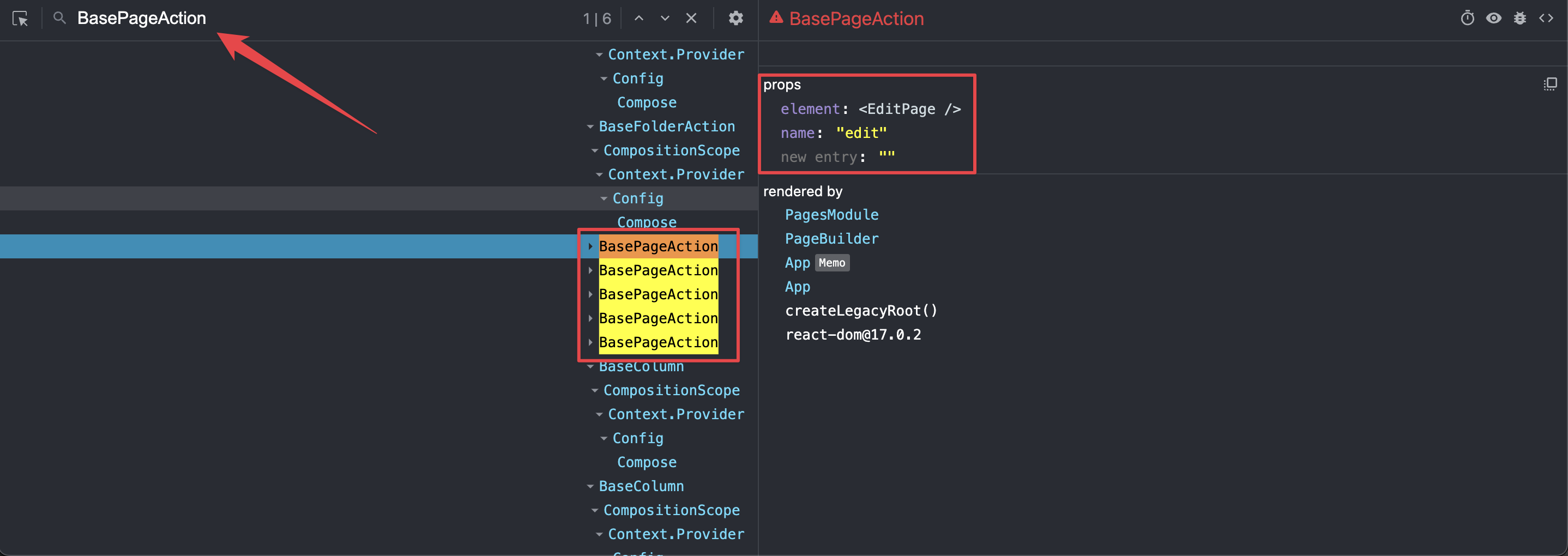Screen dimensions: 1568x556
Task: Jump to next search result with down arrow
Action: (x=665, y=18)
